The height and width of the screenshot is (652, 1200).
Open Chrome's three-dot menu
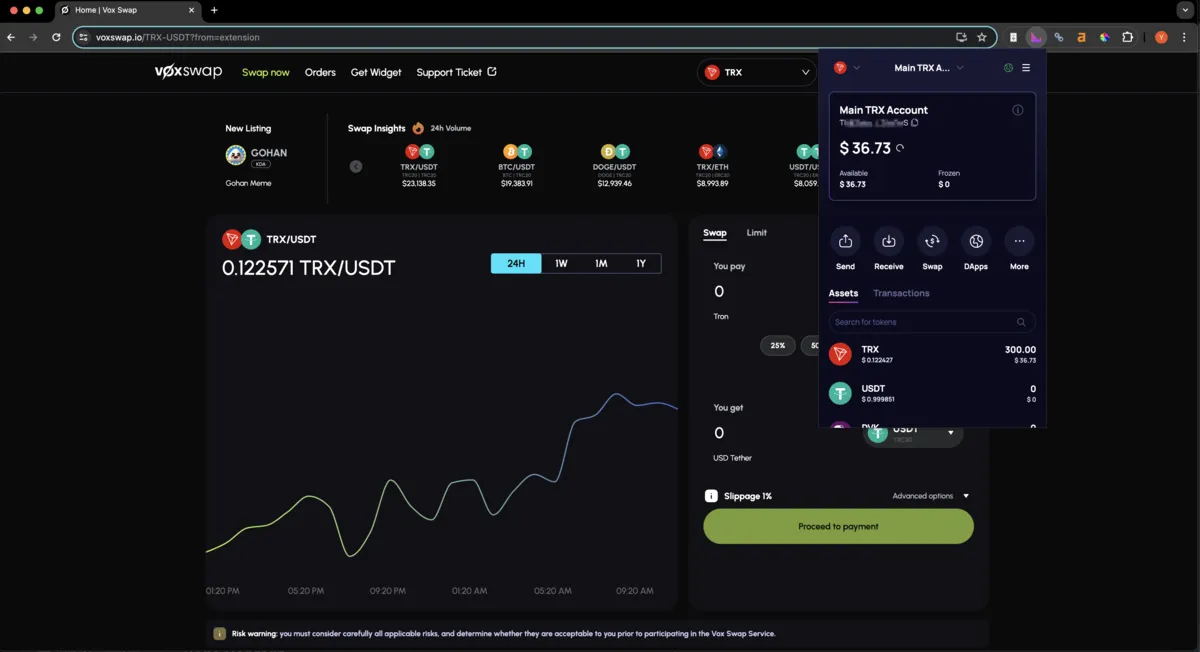point(1184,37)
